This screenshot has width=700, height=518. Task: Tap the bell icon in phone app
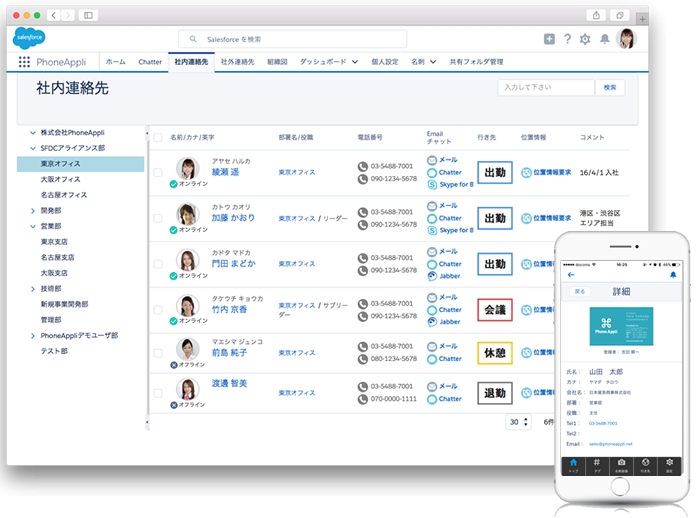click(673, 275)
